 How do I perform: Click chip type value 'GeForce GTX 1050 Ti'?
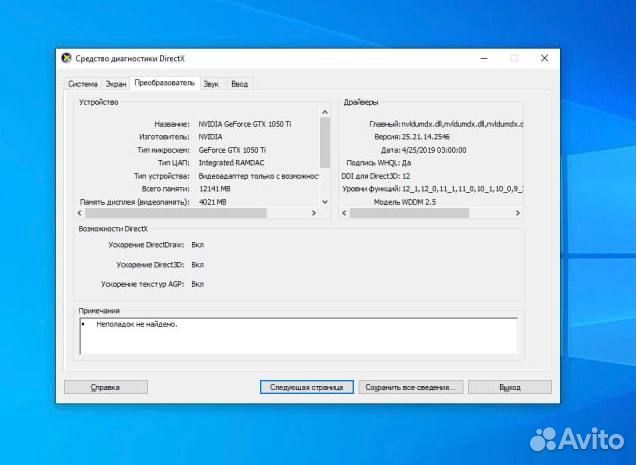click(x=232, y=150)
